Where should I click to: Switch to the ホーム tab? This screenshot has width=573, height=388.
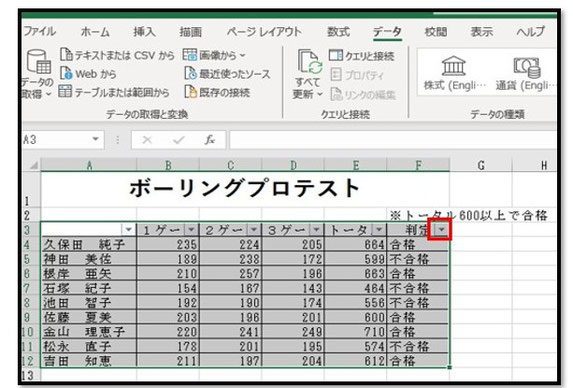tap(95, 32)
